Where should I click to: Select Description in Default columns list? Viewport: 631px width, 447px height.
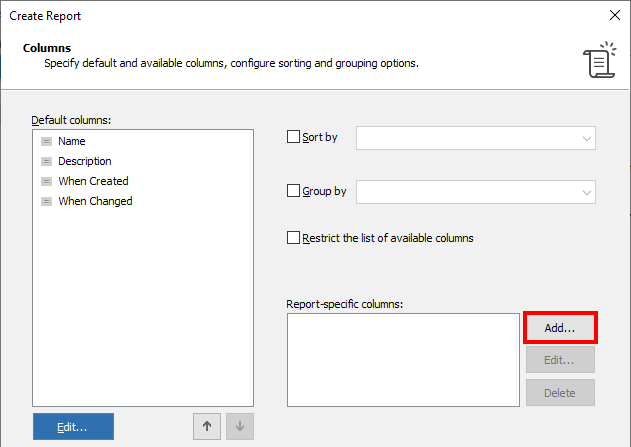coord(85,161)
